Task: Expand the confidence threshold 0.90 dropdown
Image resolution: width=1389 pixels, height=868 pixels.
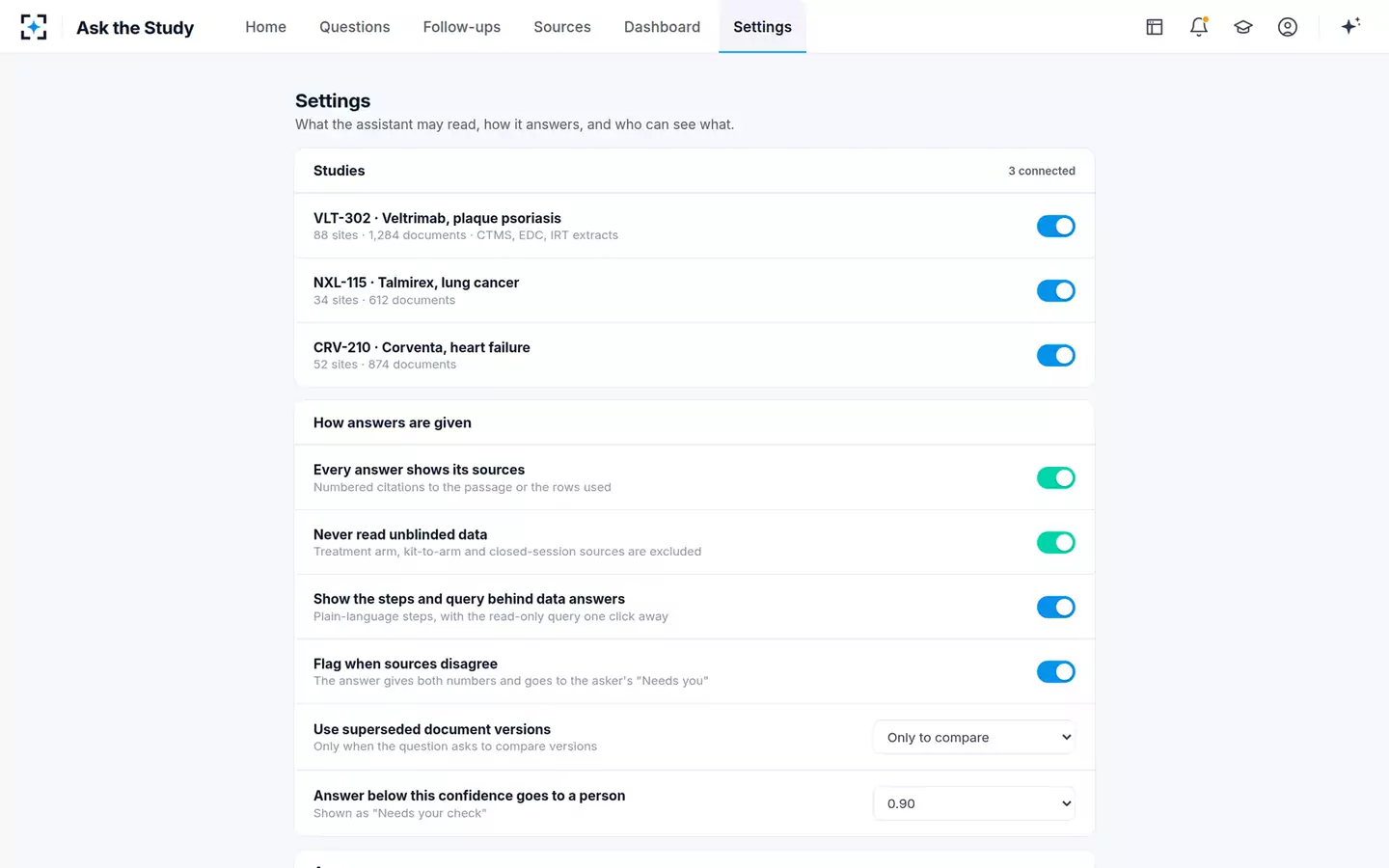Action: click(x=974, y=803)
